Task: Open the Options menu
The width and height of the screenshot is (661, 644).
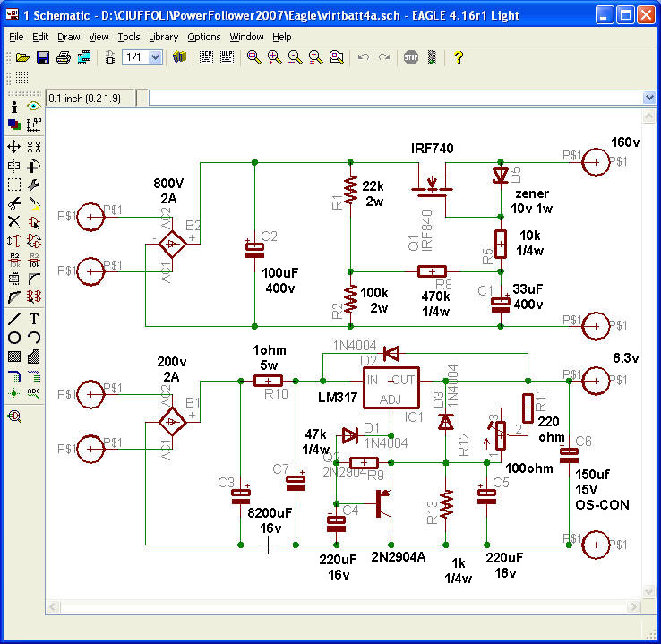Action: [x=204, y=37]
